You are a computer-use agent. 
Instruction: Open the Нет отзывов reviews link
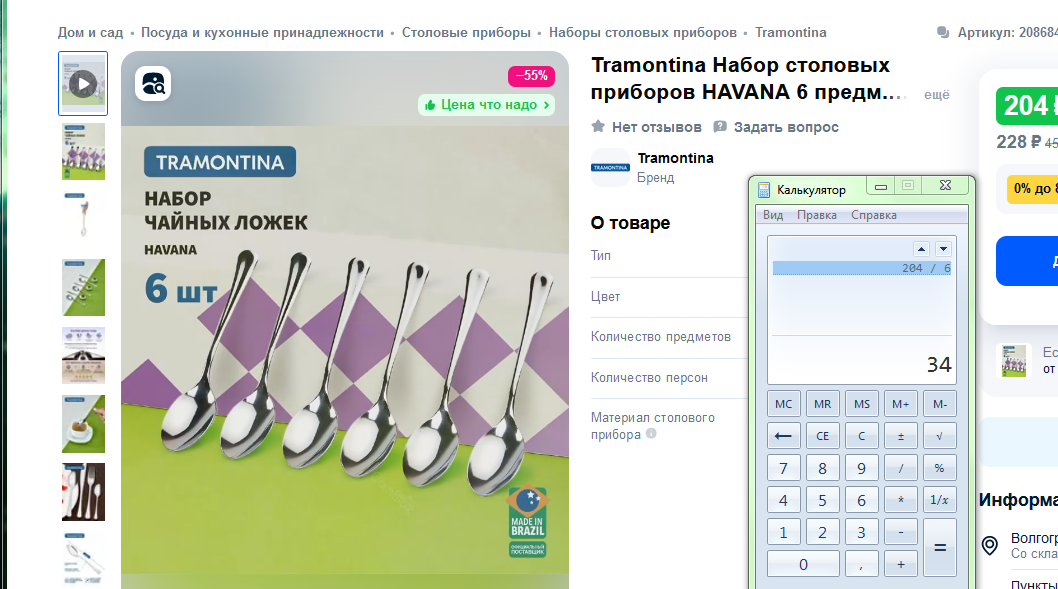pyautogui.click(x=657, y=127)
